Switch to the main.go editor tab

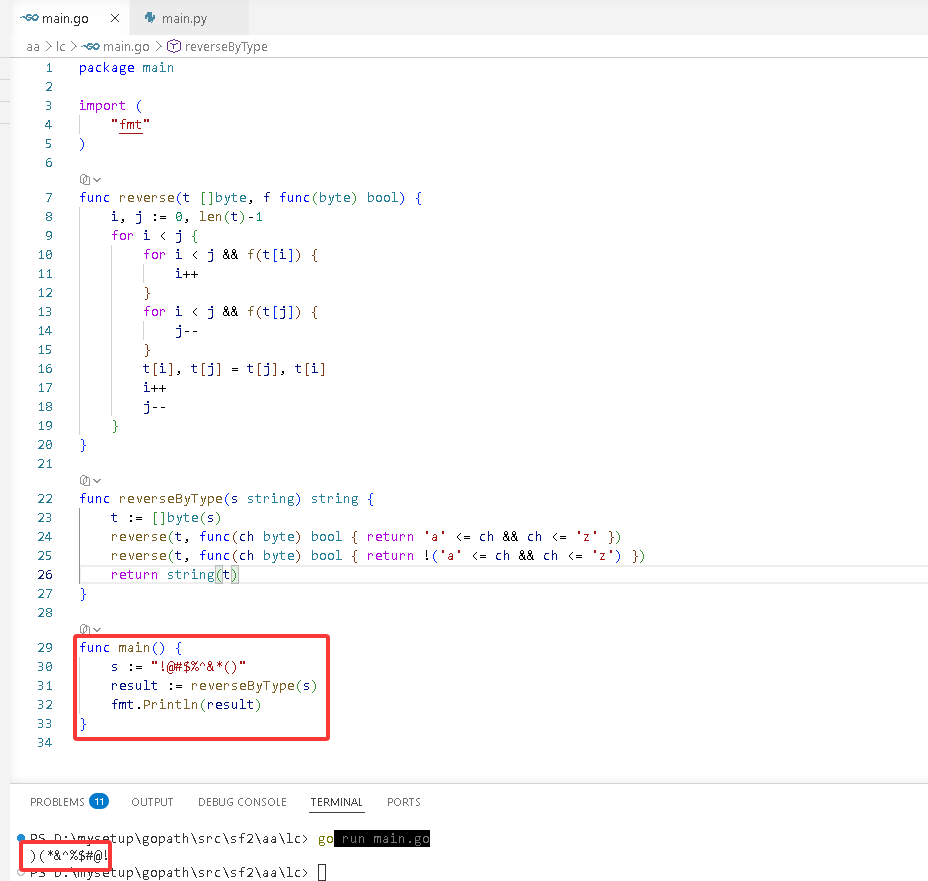[71, 18]
